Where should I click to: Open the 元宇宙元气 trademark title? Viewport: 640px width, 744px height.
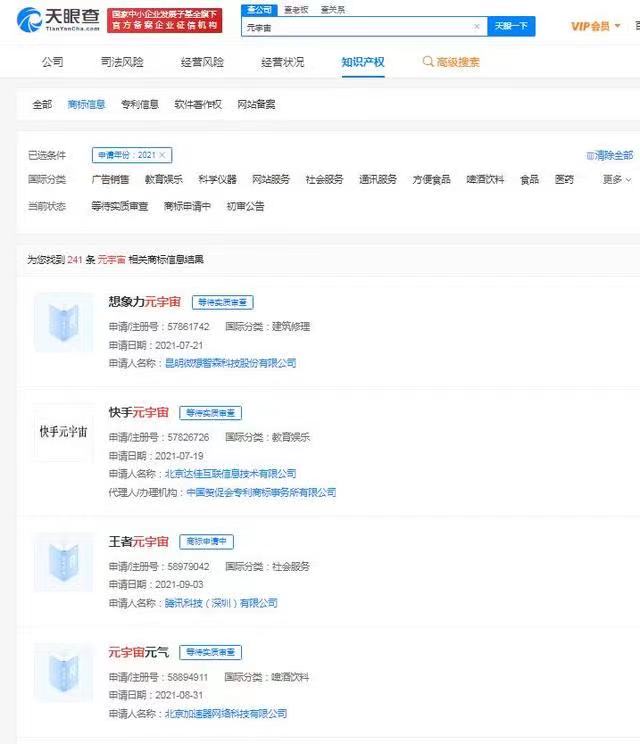coord(139,652)
